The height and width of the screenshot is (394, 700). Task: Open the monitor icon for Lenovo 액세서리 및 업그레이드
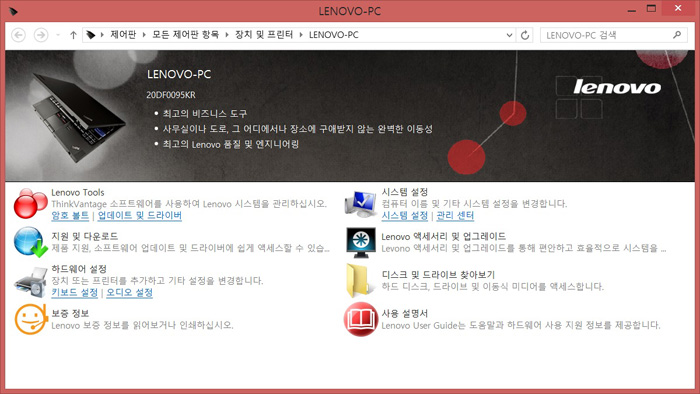click(361, 242)
